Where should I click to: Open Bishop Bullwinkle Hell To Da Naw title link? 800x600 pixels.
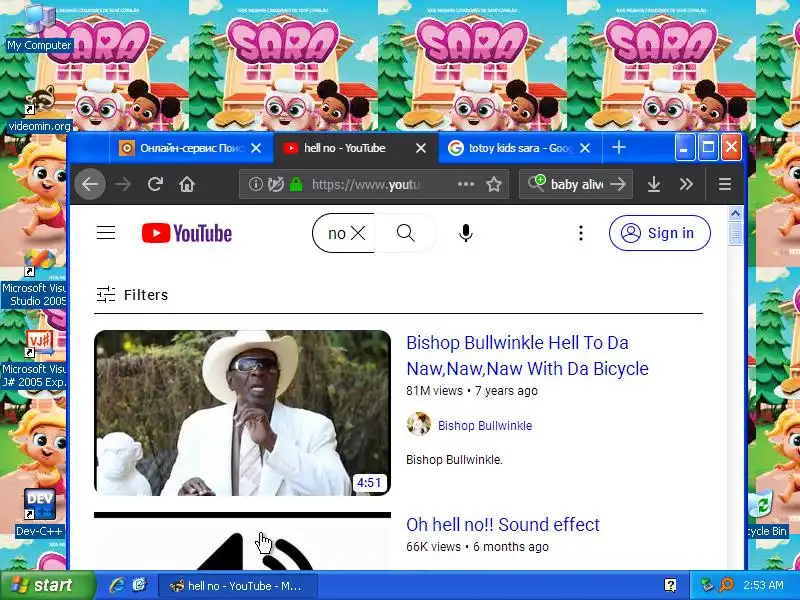pos(528,356)
